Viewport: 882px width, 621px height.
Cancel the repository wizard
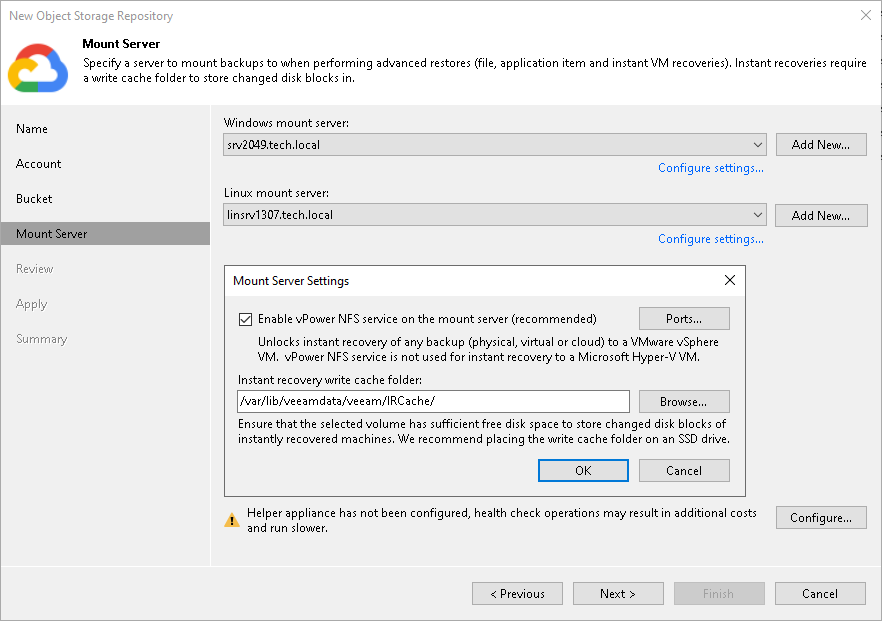coord(820,593)
